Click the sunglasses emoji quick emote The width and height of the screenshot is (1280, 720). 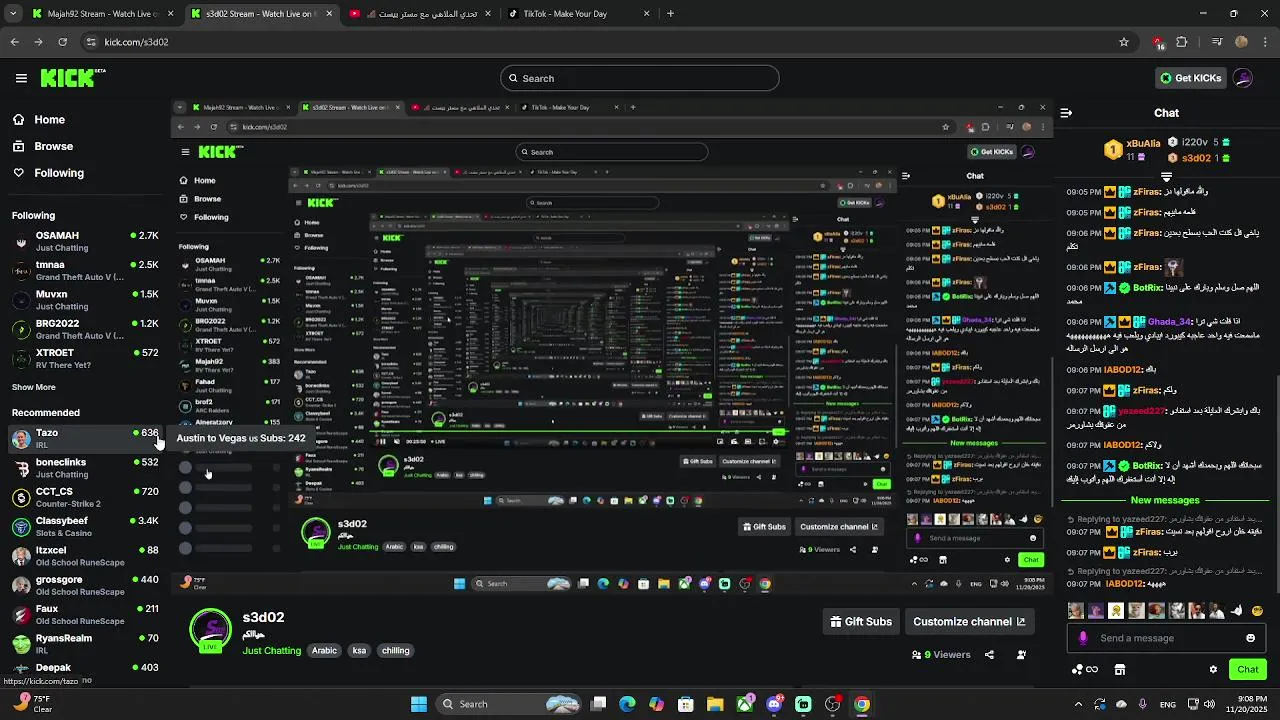[1257, 610]
